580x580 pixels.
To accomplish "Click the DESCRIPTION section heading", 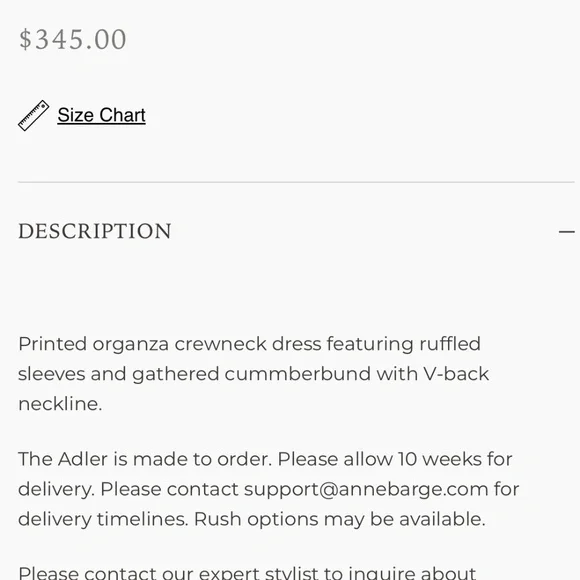I will coord(95,231).
